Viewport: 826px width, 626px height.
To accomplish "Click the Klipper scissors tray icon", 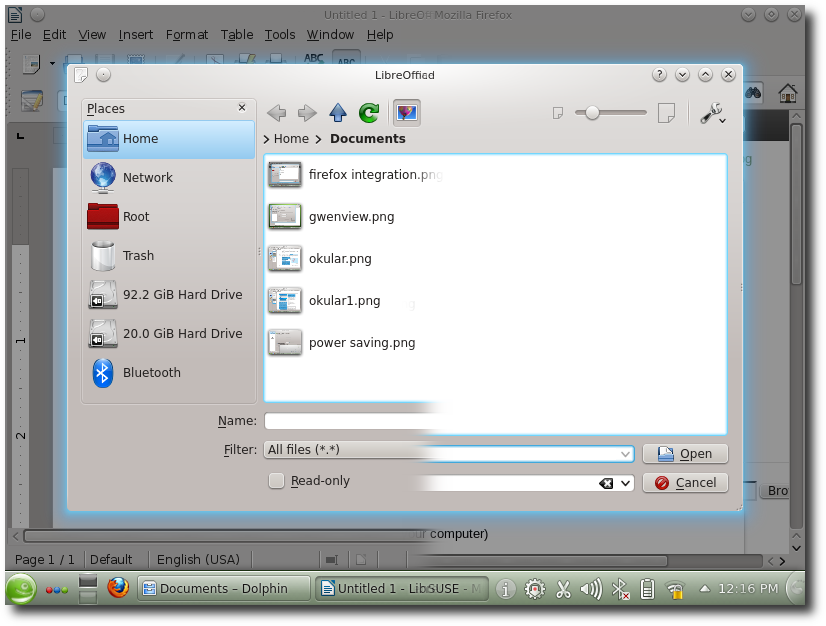I will [563, 589].
